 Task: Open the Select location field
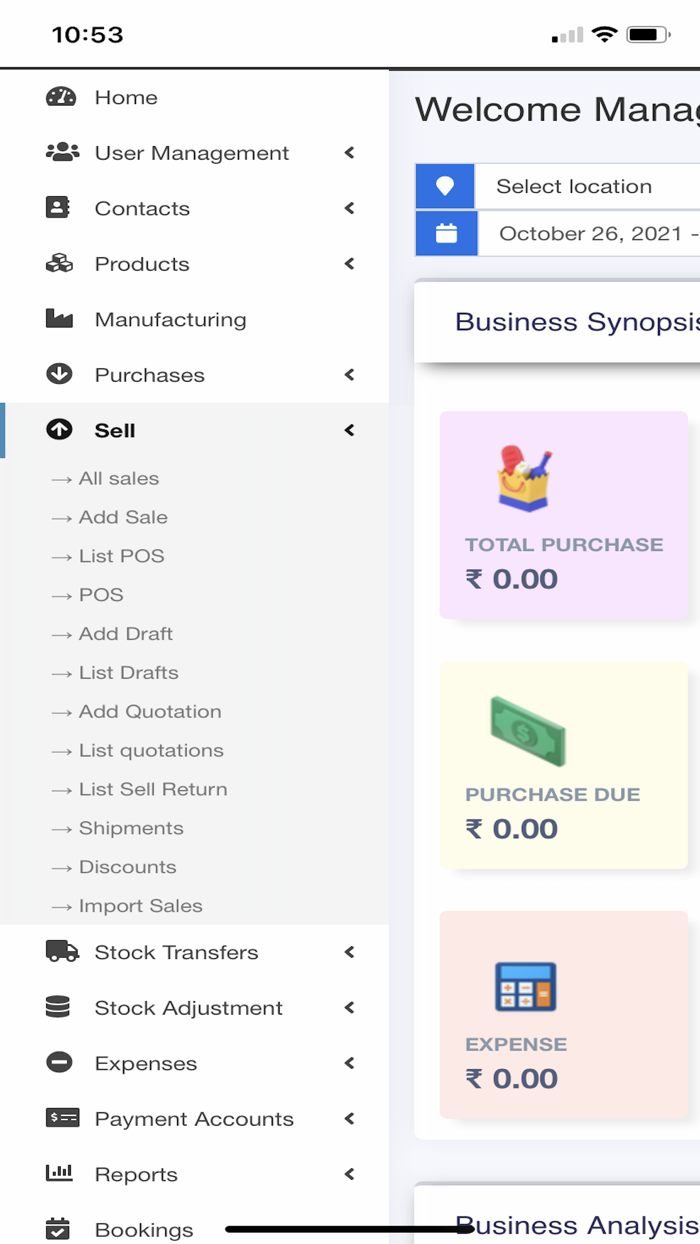coord(575,186)
